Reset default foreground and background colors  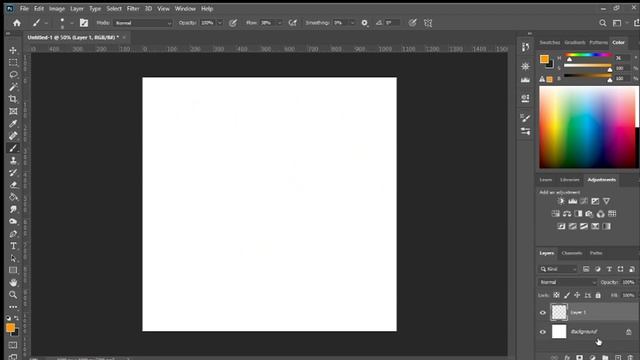8,318
